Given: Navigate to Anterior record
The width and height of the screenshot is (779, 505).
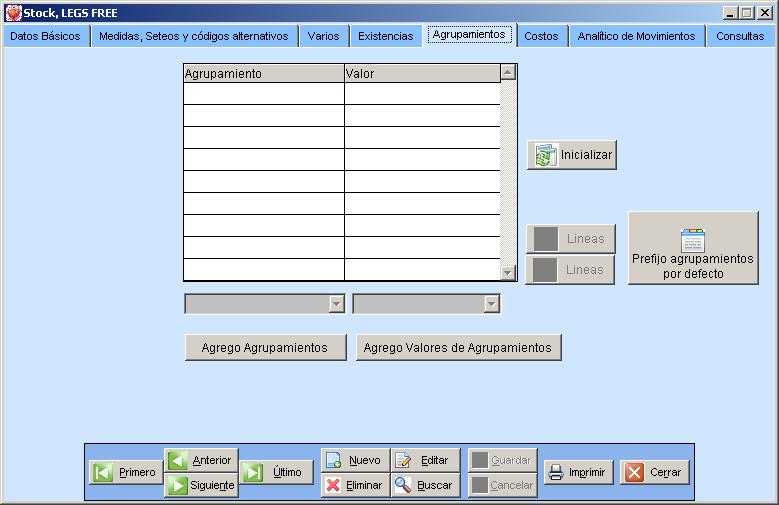Looking at the screenshot, I should click(201, 460).
